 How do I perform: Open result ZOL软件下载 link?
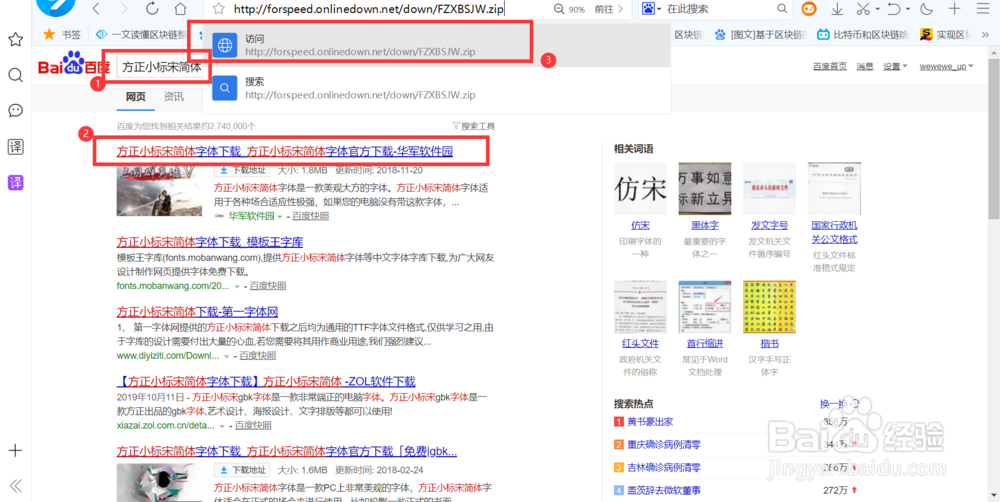pos(266,381)
